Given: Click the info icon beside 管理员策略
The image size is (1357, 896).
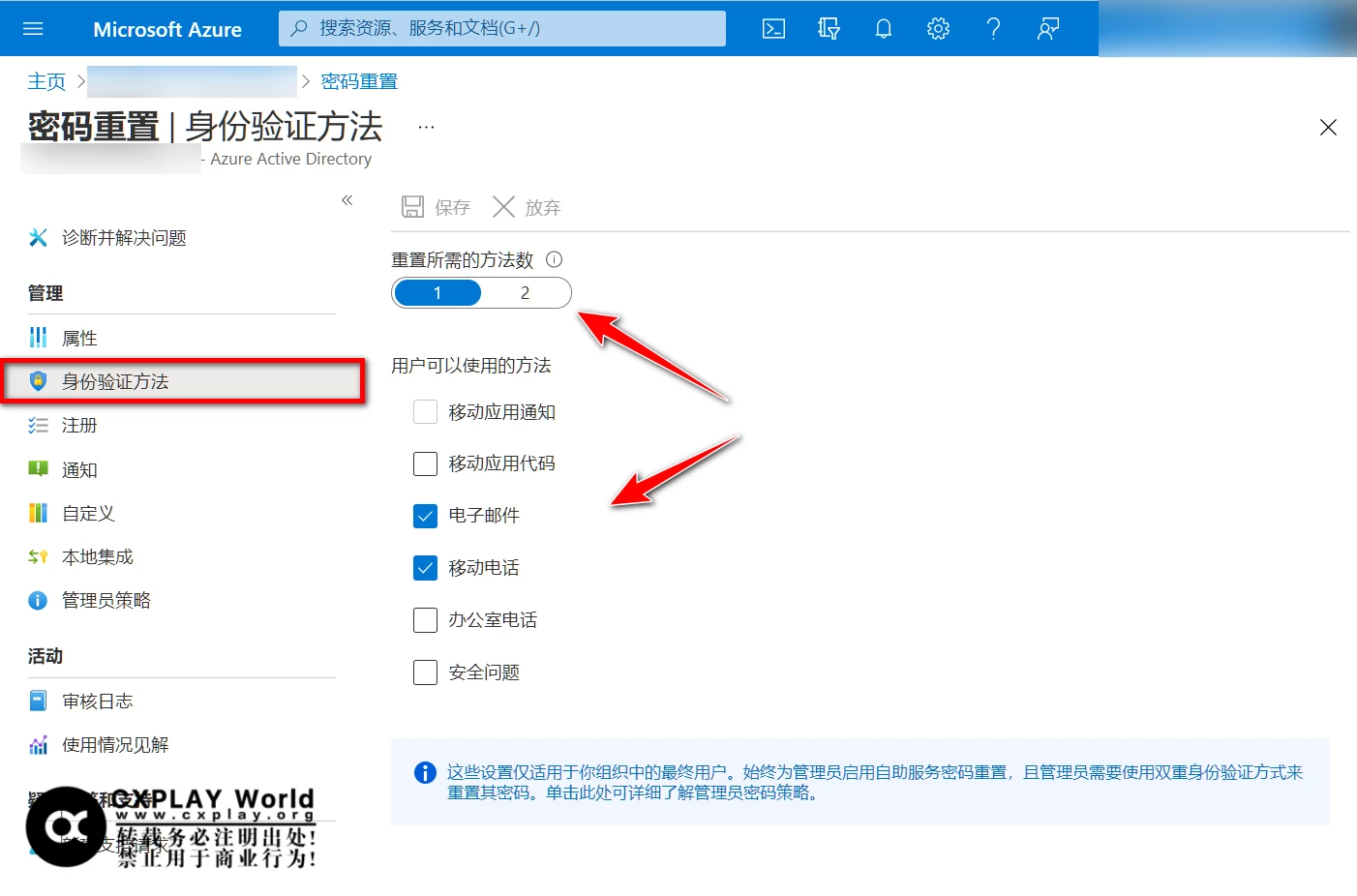Looking at the screenshot, I should click(38, 601).
